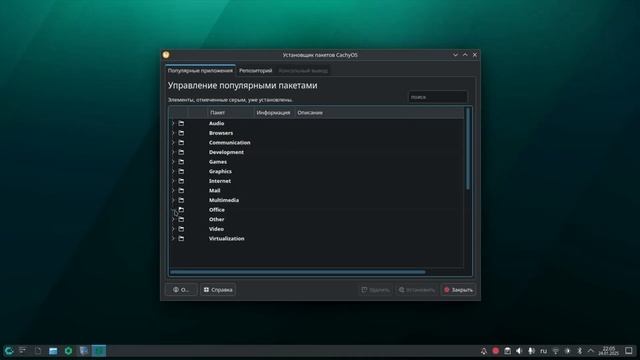Select the Video row label
Viewport: 640px width, 360px height.
(x=216, y=229)
